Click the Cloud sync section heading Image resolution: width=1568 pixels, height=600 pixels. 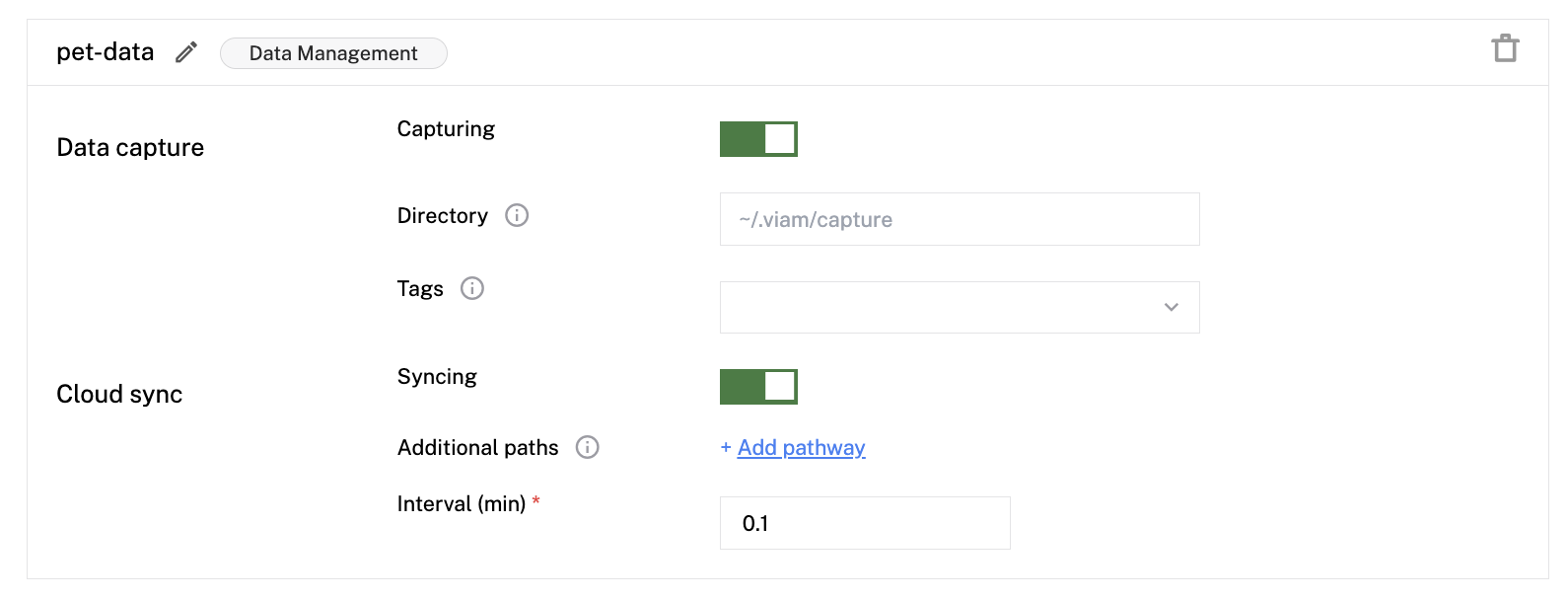coord(119,395)
